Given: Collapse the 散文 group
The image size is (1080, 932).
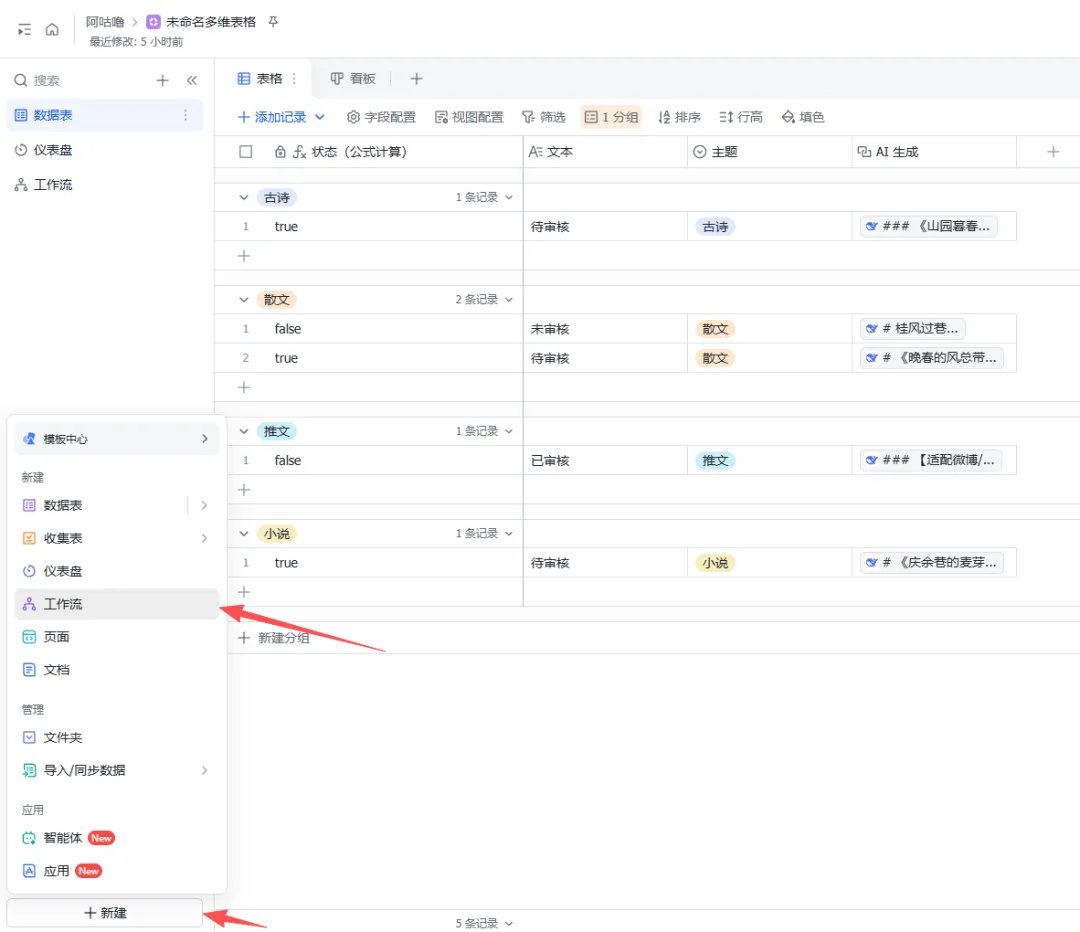Looking at the screenshot, I should pos(243,300).
